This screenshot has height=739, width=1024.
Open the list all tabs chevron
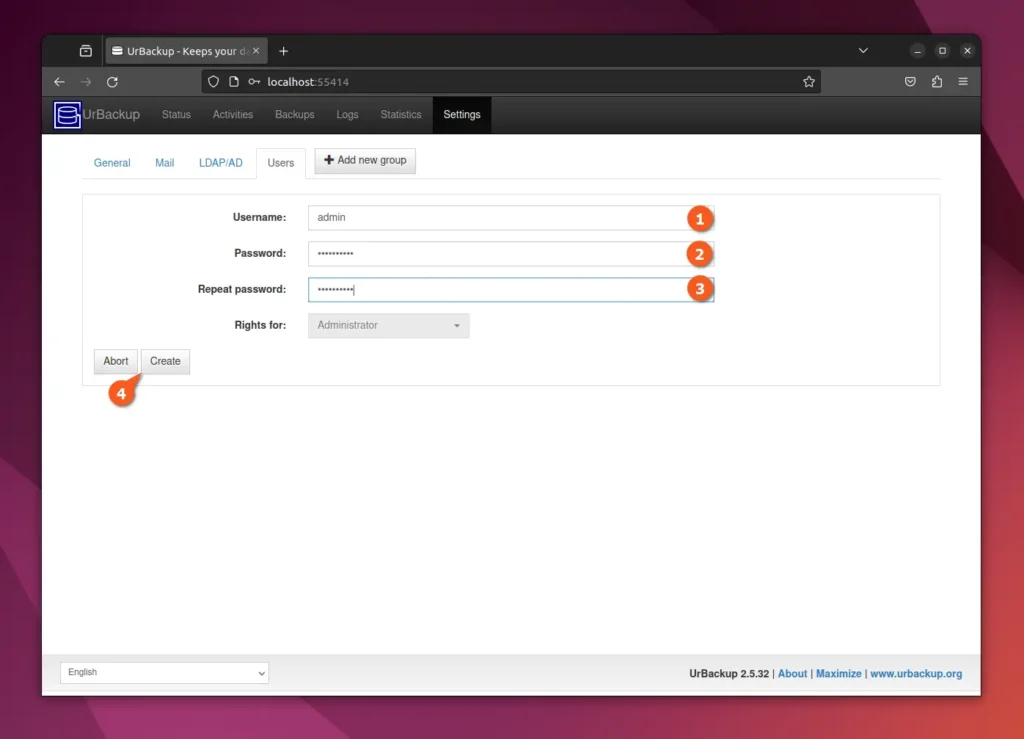coord(863,50)
